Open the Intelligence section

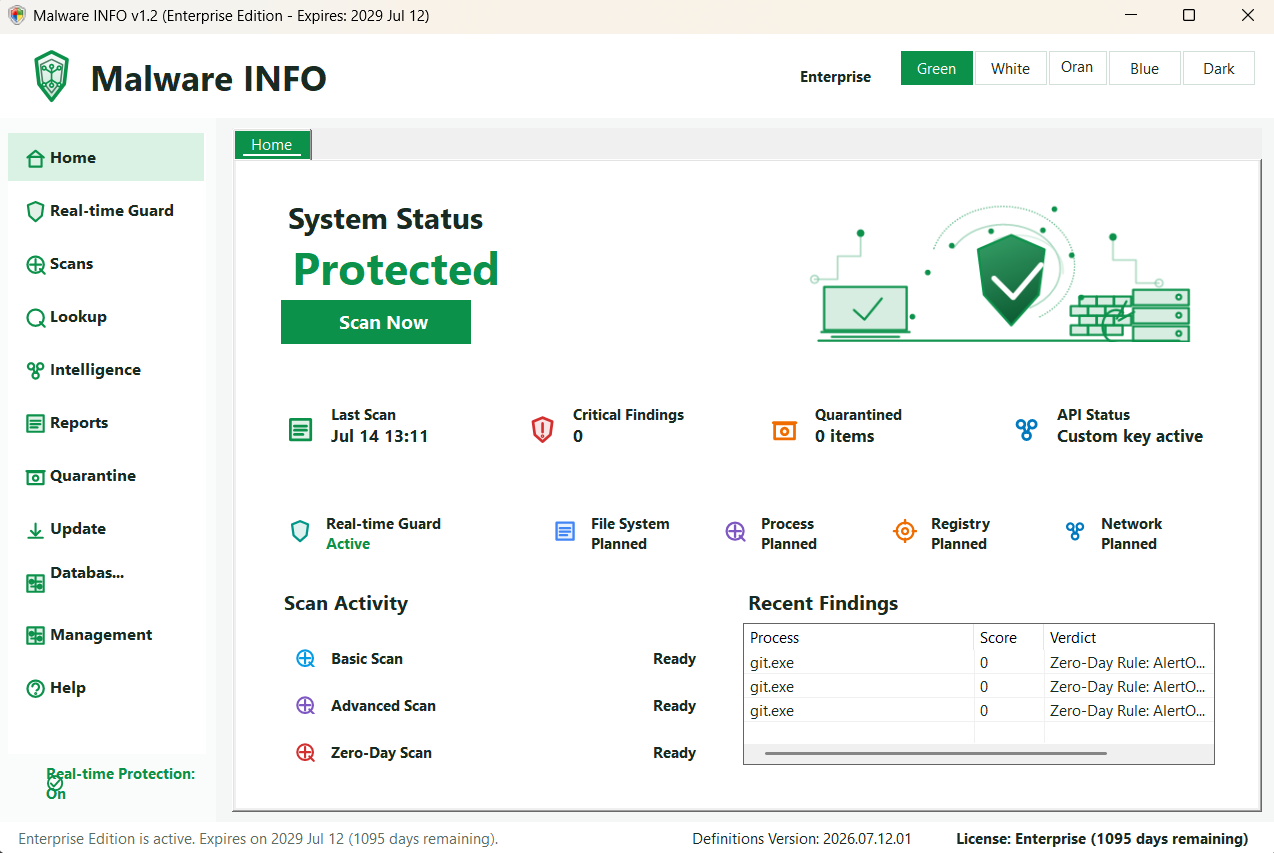pos(106,370)
